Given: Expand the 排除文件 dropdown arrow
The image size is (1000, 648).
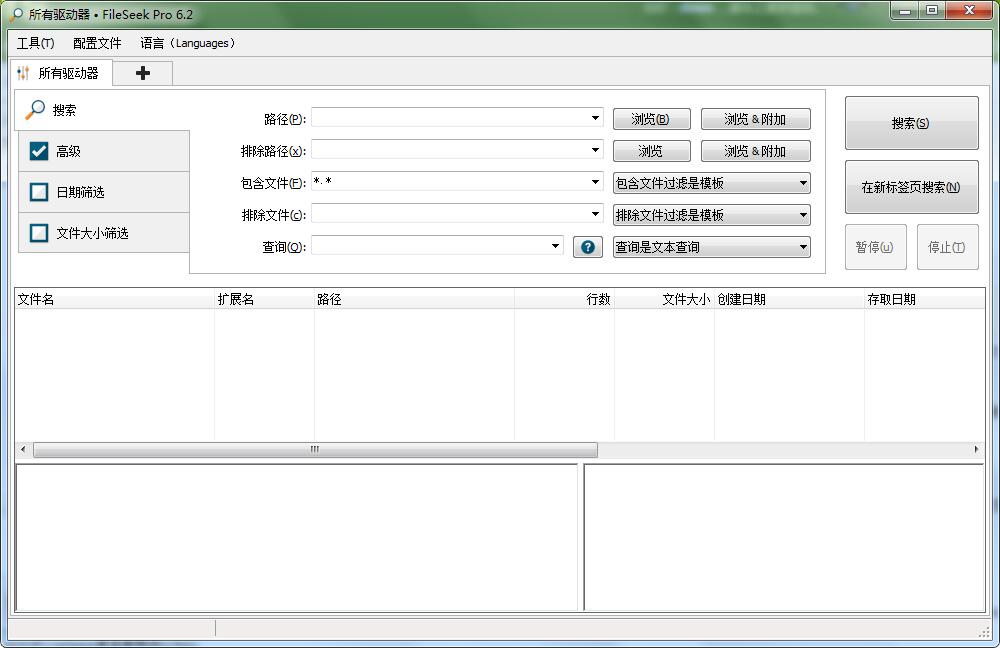Looking at the screenshot, I should pos(595,214).
